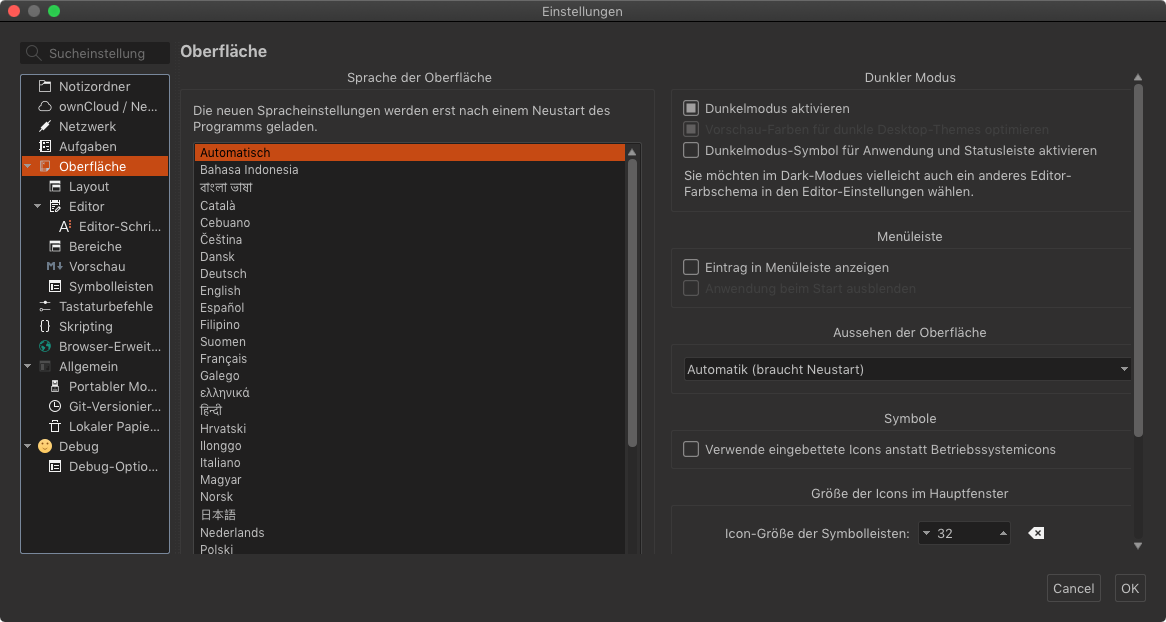Select Dansk in language list
Image resolution: width=1166 pixels, height=622 pixels.
[x=410, y=257]
